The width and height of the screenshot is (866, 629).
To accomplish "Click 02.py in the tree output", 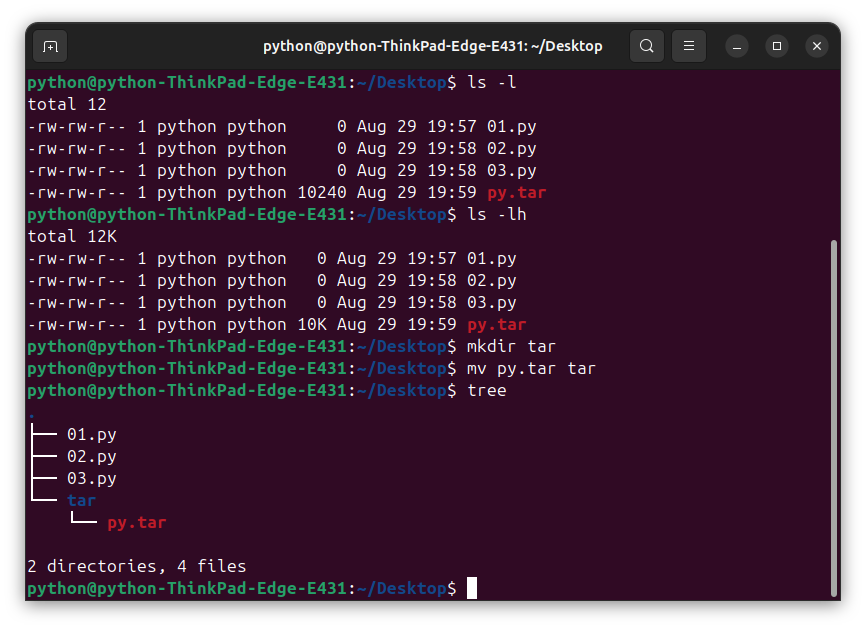I will (x=92, y=457).
